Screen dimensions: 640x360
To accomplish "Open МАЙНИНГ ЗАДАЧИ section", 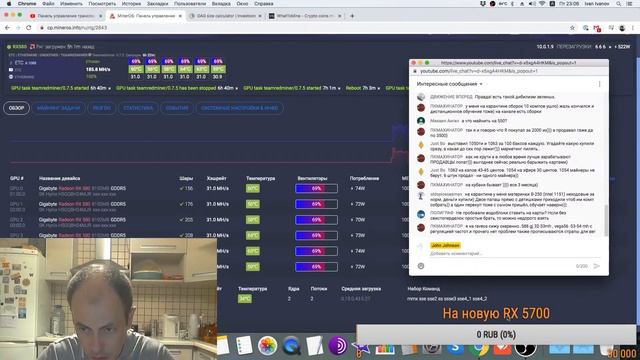I will pyautogui.click(x=58, y=108).
